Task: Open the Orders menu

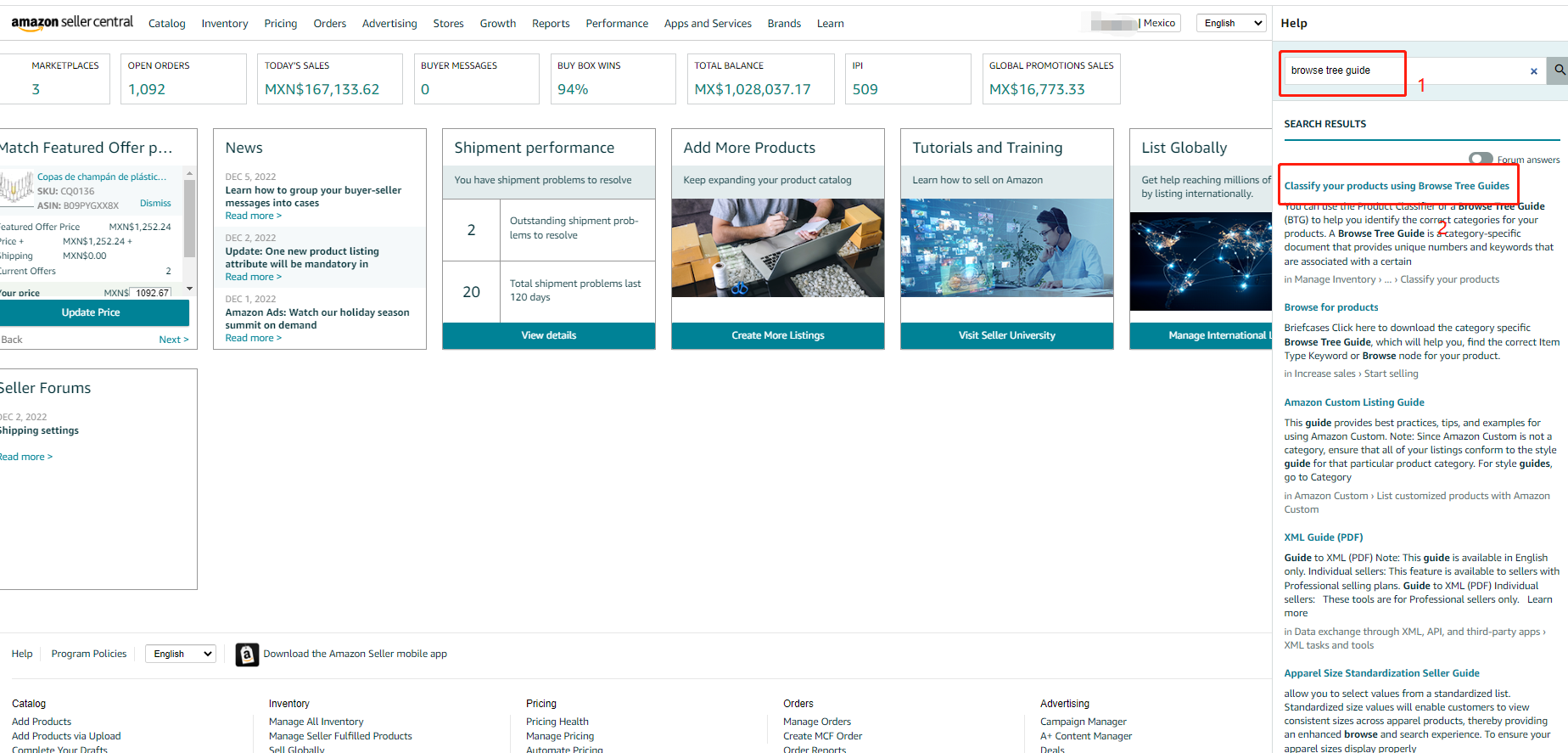Action: click(x=330, y=24)
